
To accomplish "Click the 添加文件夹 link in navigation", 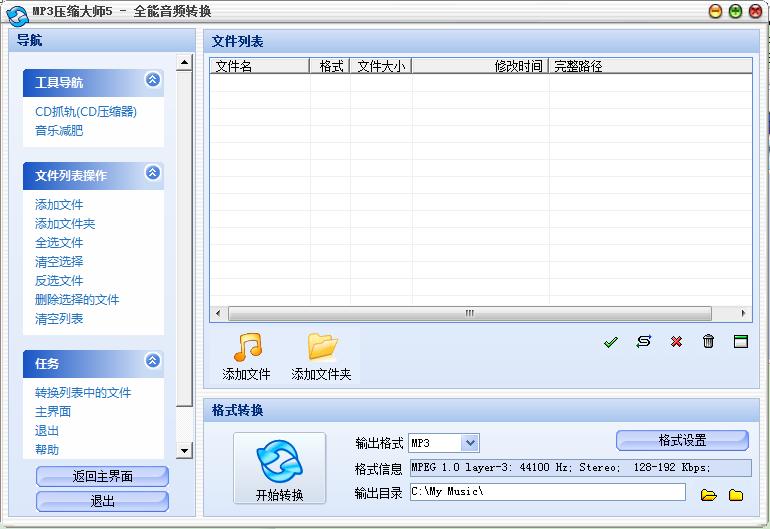I will (x=65, y=223).
